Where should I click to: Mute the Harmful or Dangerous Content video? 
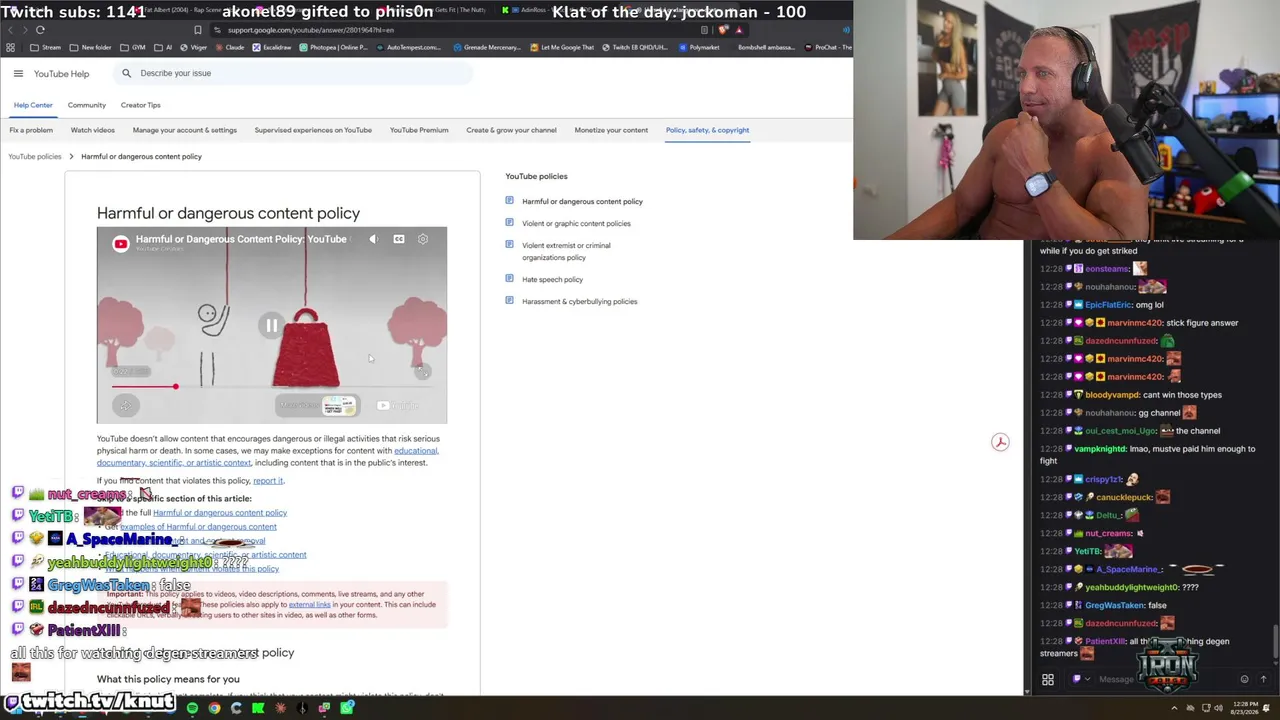point(373,239)
